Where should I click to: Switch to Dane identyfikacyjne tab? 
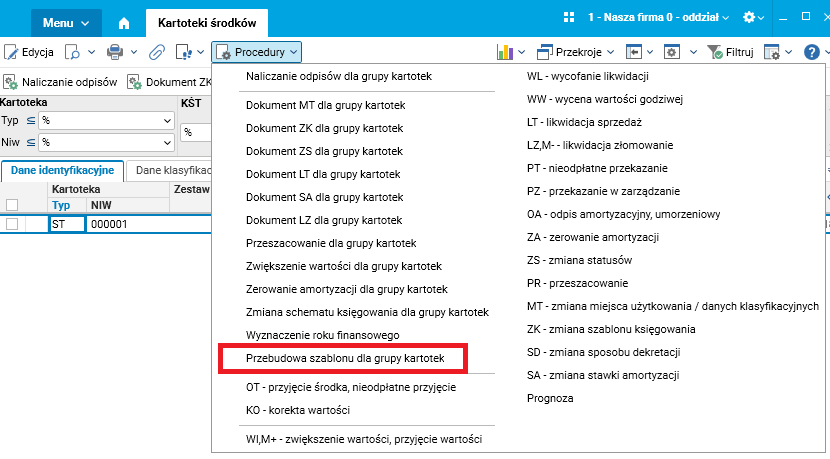(62, 170)
